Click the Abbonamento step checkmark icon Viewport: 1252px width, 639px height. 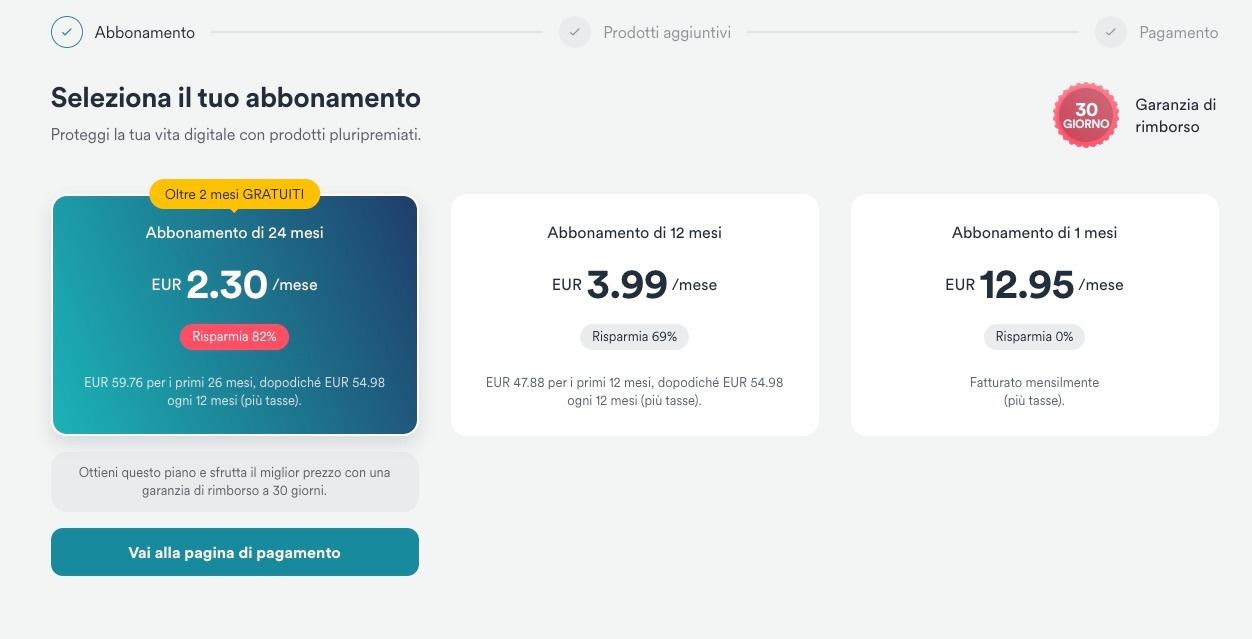coord(67,32)
